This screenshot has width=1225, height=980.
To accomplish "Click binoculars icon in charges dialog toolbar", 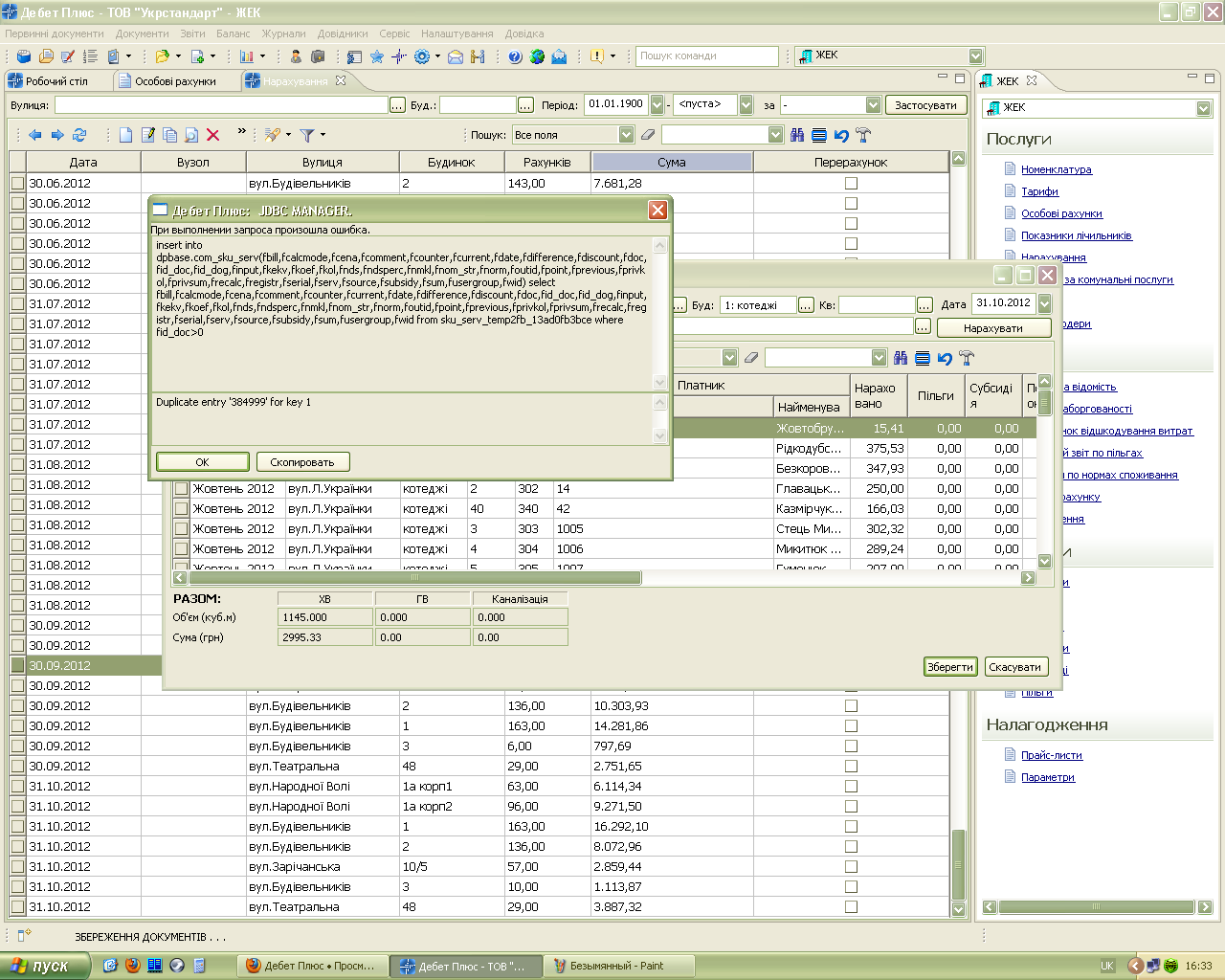I will [x=901, y=358].
